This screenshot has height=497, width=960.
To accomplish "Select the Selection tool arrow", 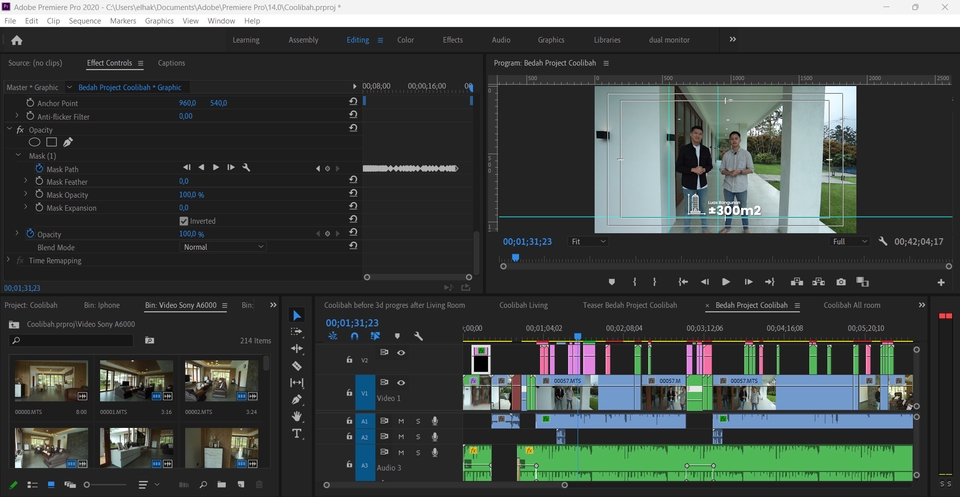I will pyautogui.click(x=296, y=315).
